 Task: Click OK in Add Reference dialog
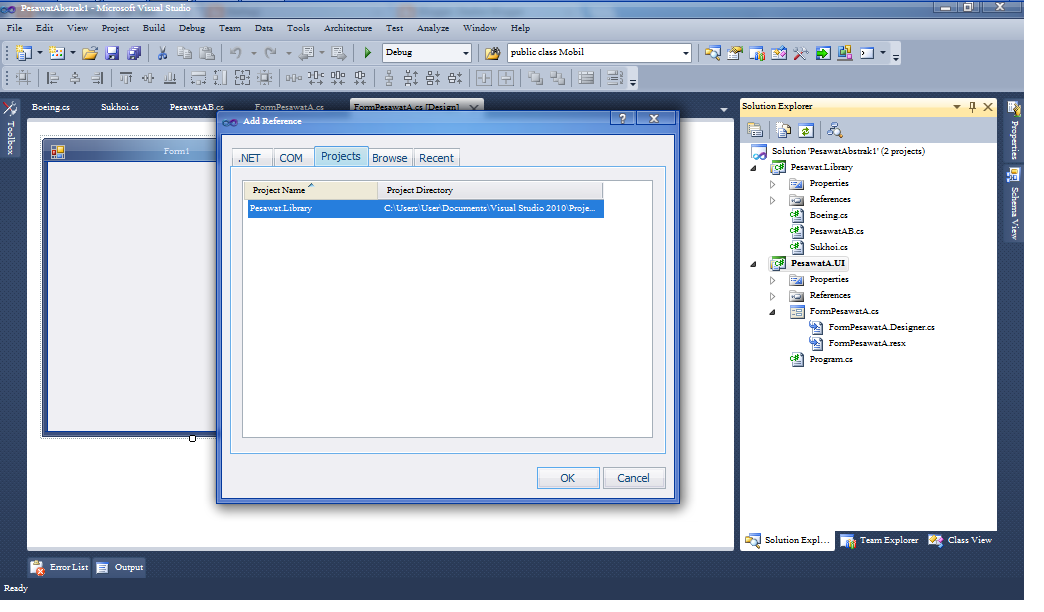point(568,477)
